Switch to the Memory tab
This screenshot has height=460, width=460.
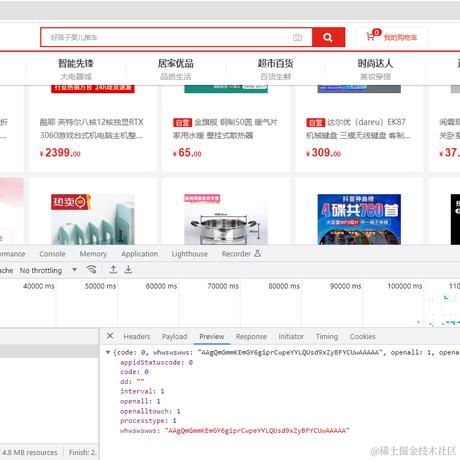[93, 254]
